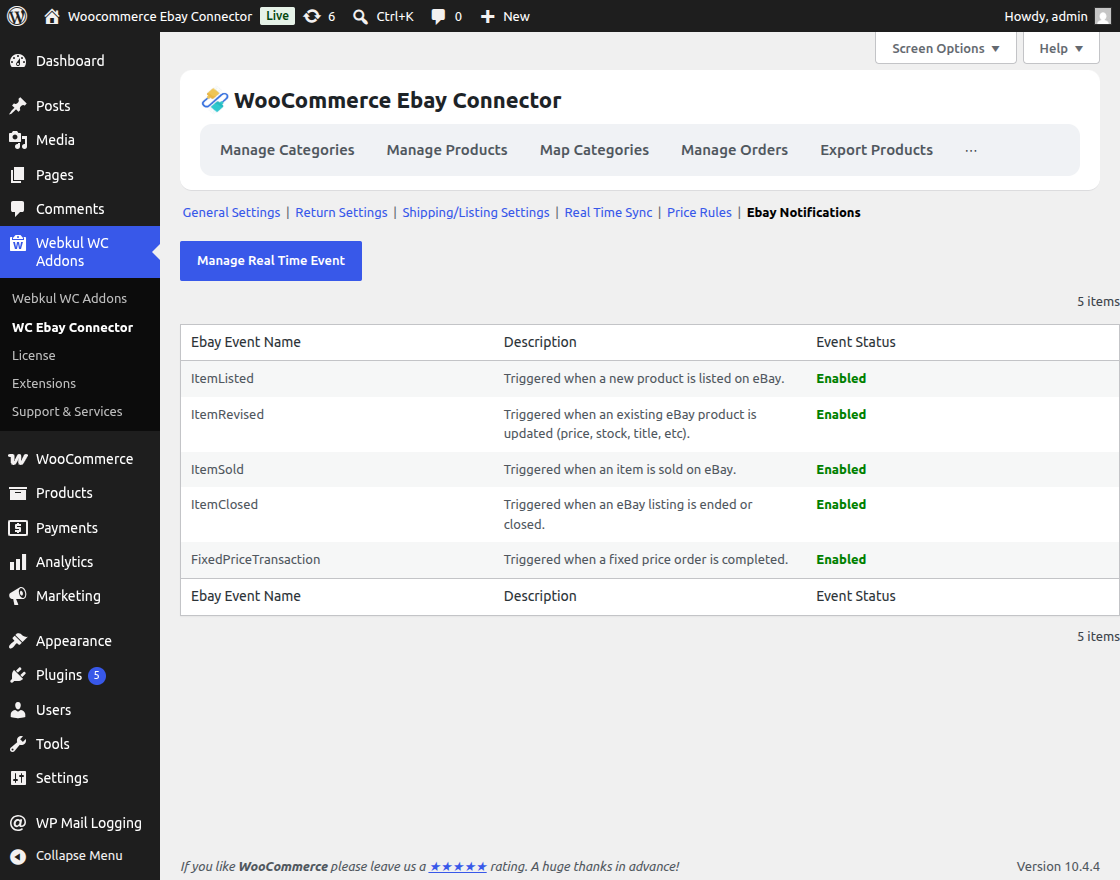This screenshot has height=880, width=1120.
Task: Open the Manage Products tab
Action: tap(447, 150)
